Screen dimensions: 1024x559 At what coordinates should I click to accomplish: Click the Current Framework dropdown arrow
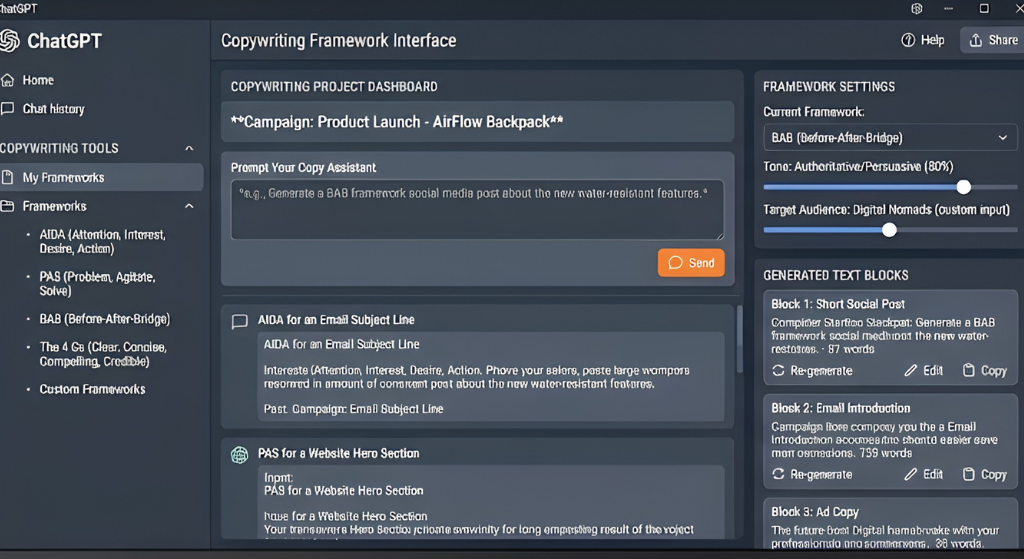pos(1002,138)
